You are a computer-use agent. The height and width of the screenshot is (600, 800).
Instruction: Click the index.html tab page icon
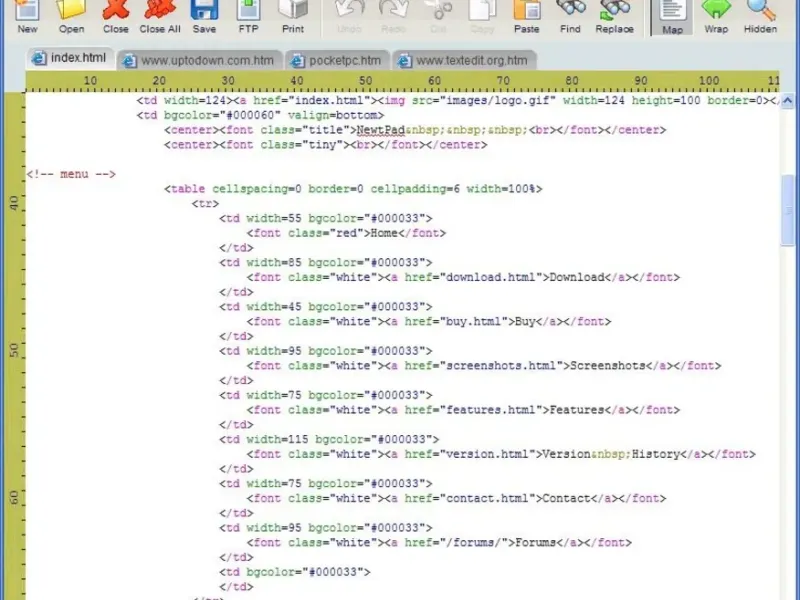pos(38,58)
